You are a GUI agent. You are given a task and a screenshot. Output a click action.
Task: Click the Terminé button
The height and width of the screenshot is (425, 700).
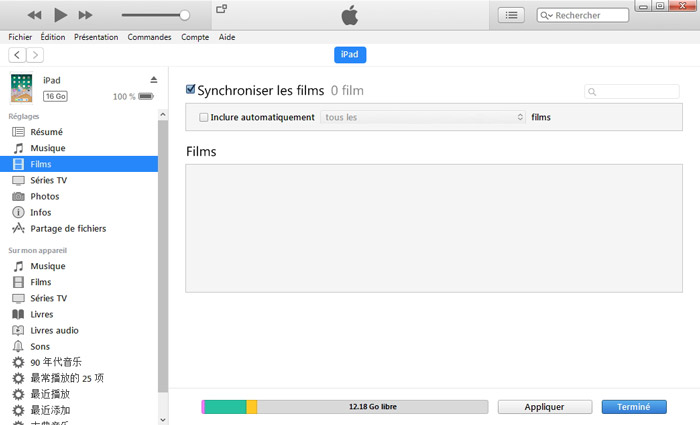coord(634,407)
